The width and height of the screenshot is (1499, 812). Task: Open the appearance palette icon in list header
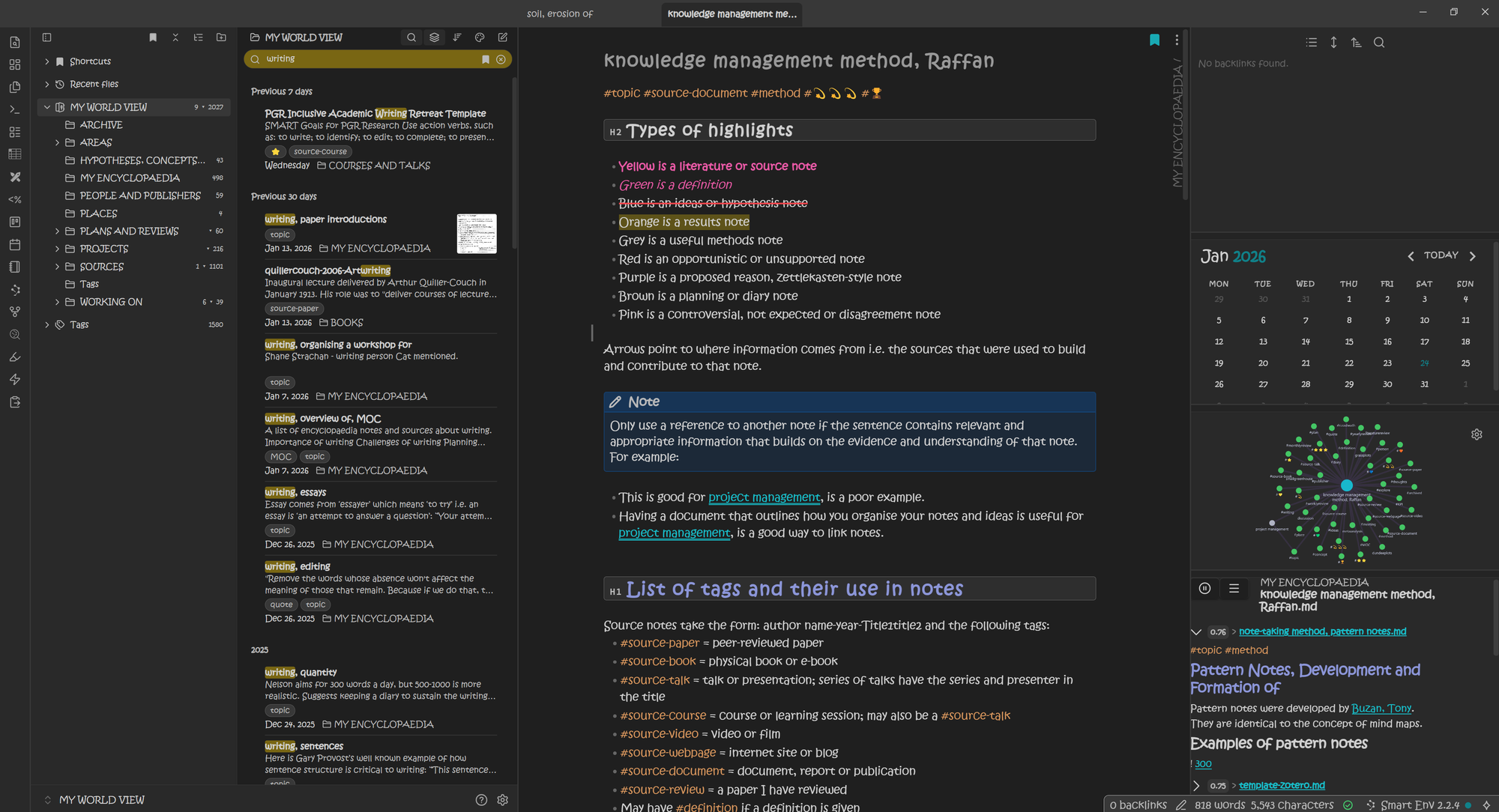480,37
